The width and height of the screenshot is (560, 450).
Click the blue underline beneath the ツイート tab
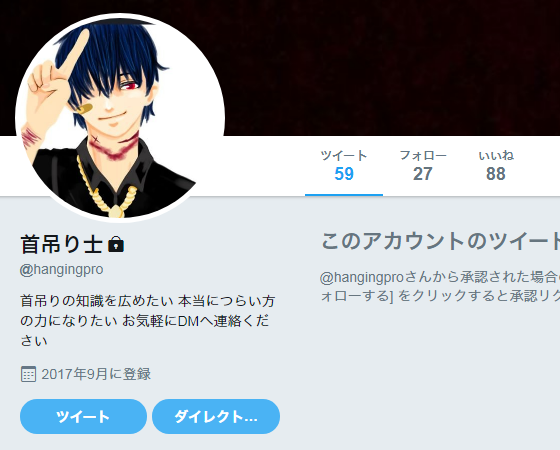coord(344,195)
